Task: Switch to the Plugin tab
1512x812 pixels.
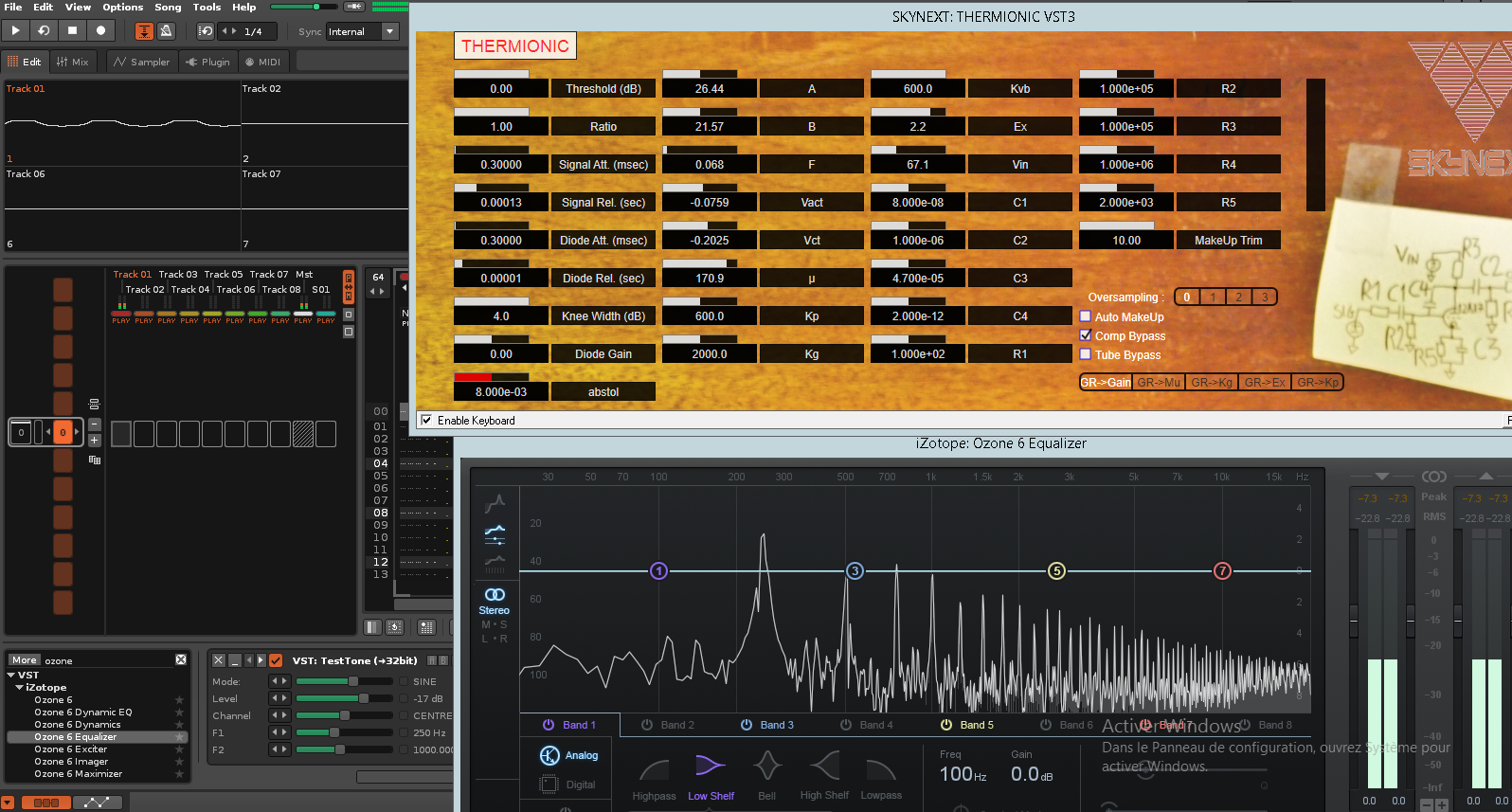Action: [208, 62]
